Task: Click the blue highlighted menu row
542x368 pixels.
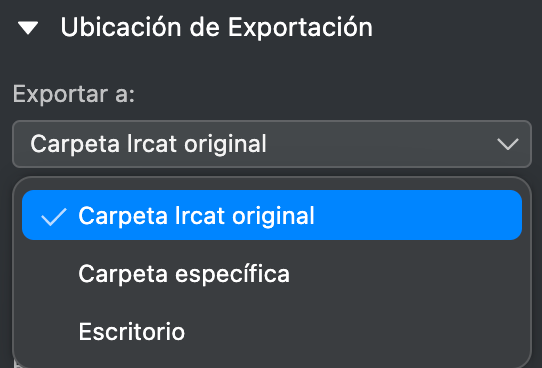Action: point(272,215)
